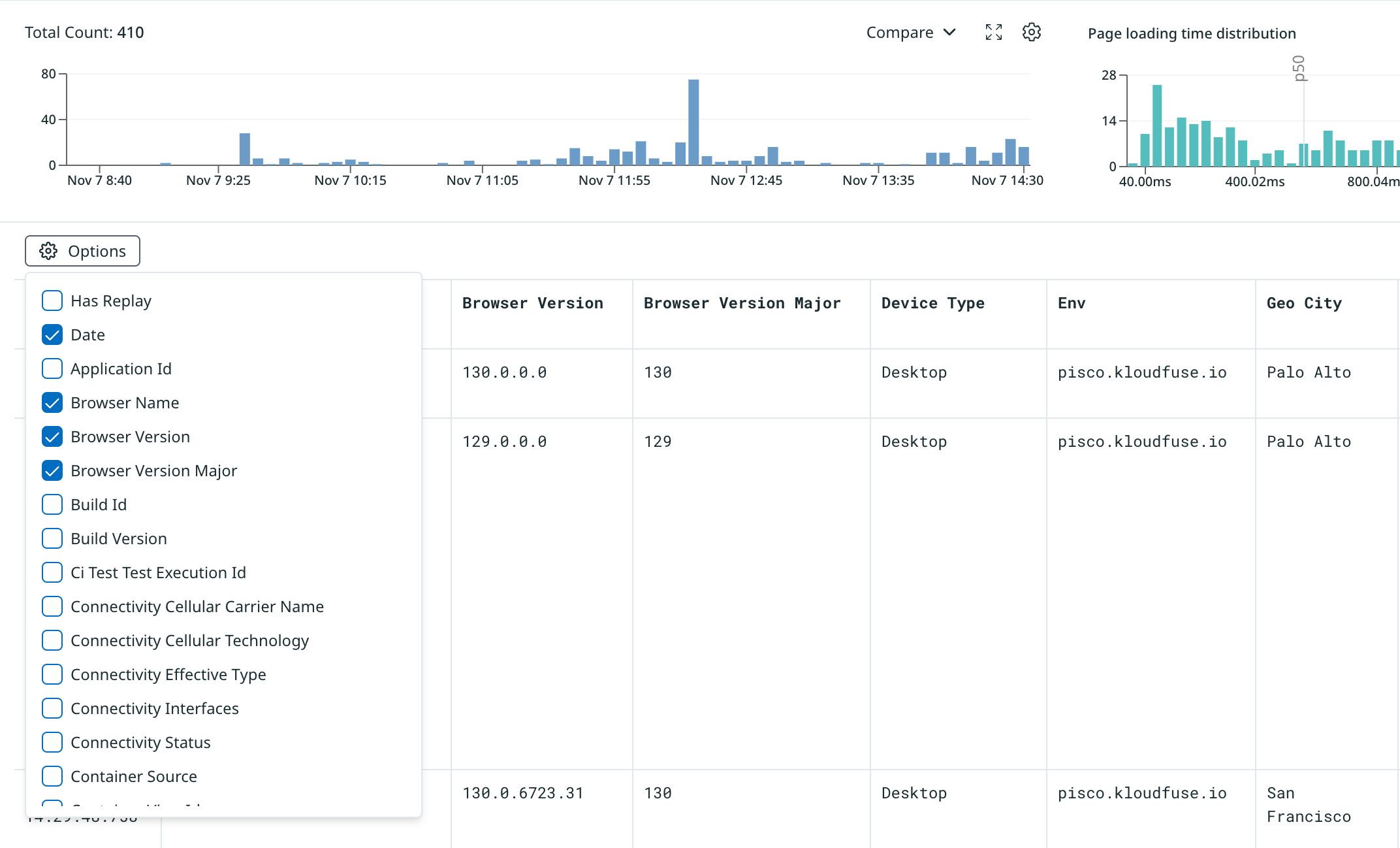Click the Browser Version column header

532,303
